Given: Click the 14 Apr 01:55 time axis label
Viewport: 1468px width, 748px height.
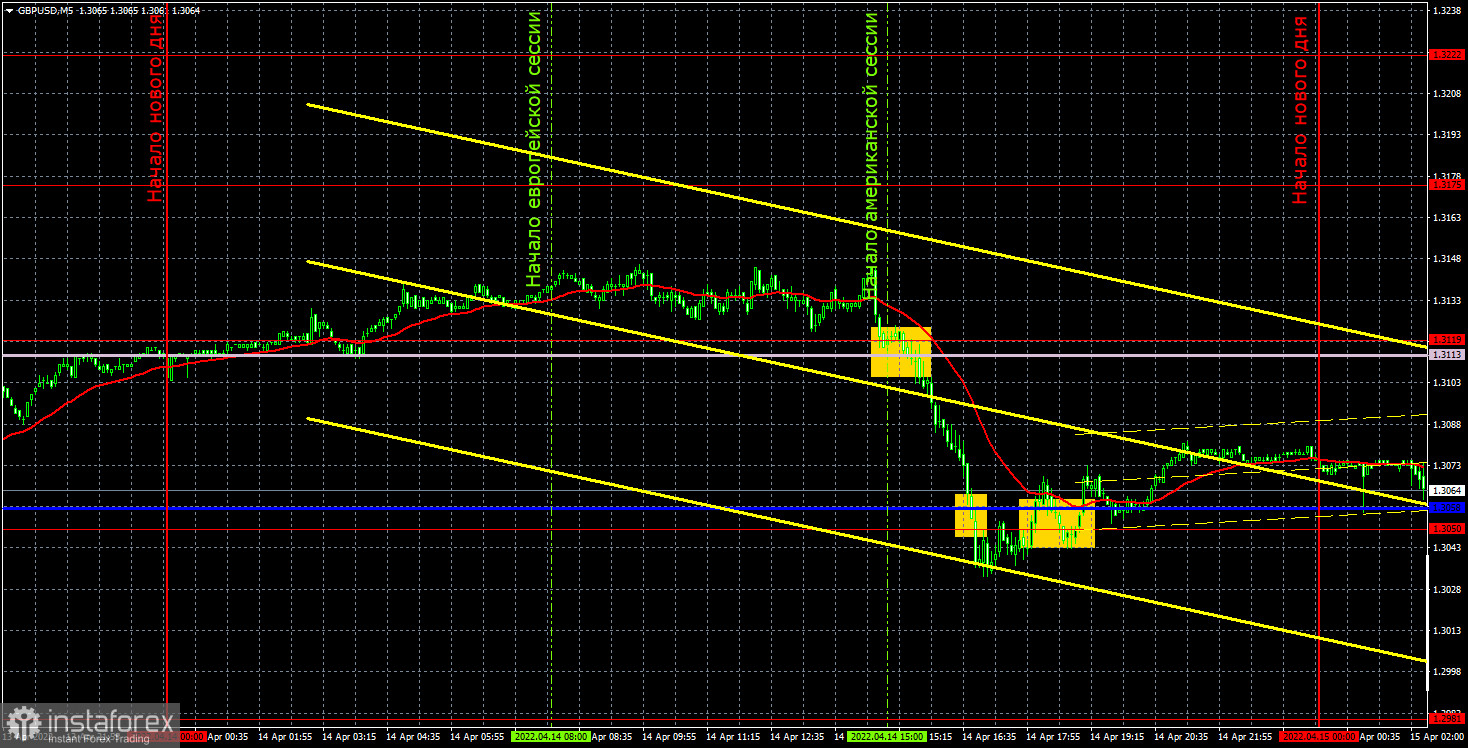Looking at the screenshot, I should [x=284, y=736].
